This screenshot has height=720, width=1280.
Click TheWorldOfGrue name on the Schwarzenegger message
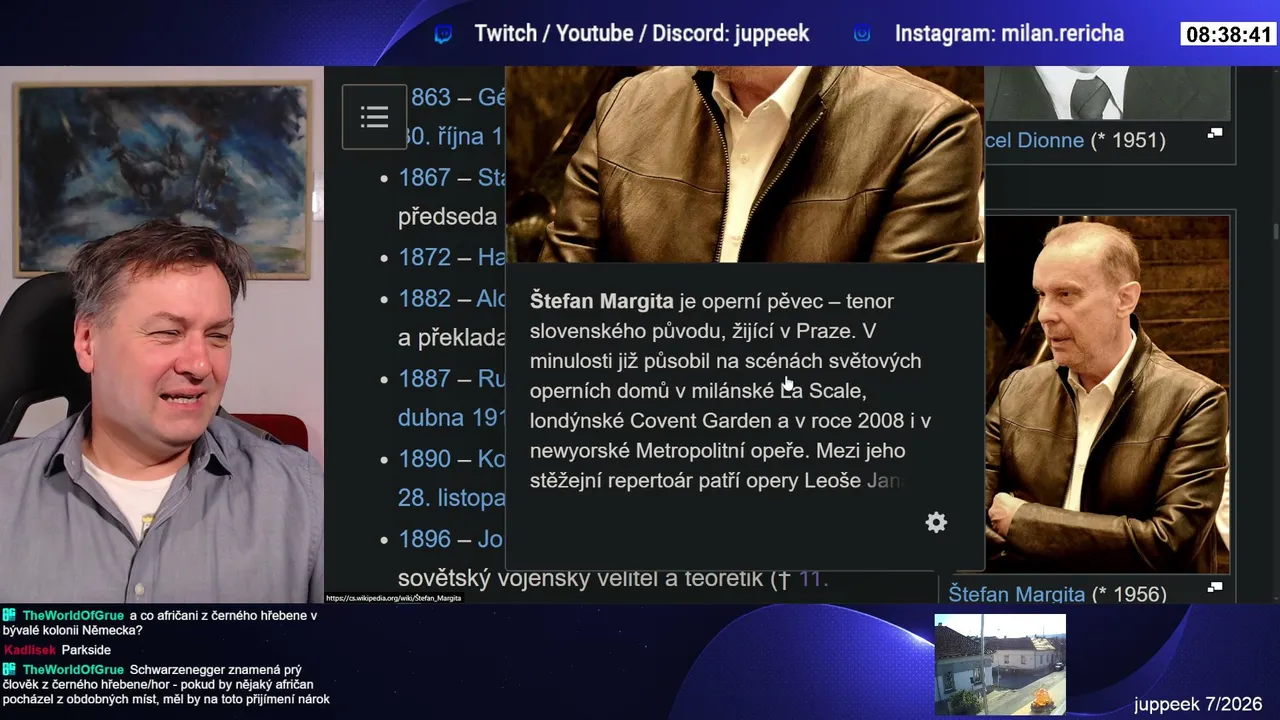click(73, 670)
